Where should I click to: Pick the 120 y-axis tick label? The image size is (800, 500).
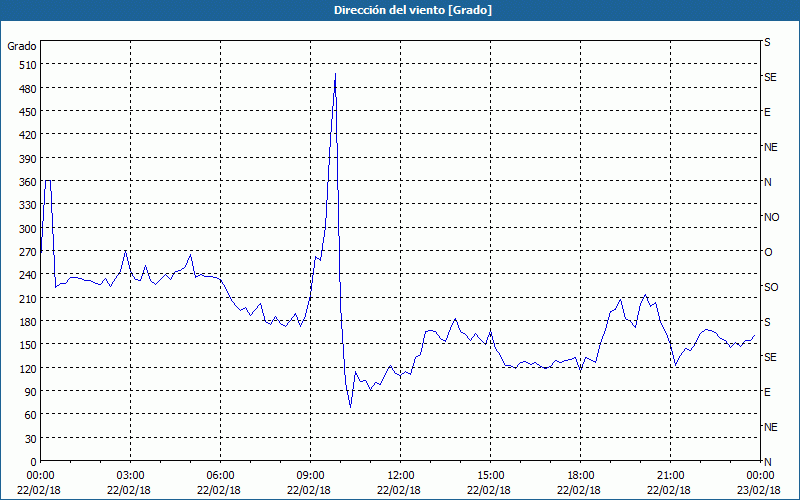27,369
